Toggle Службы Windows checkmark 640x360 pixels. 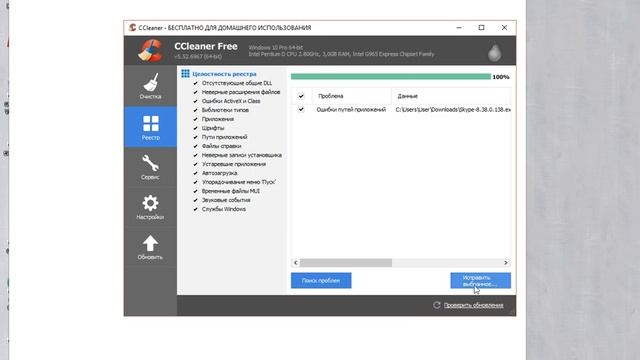(x=196, y=209)
